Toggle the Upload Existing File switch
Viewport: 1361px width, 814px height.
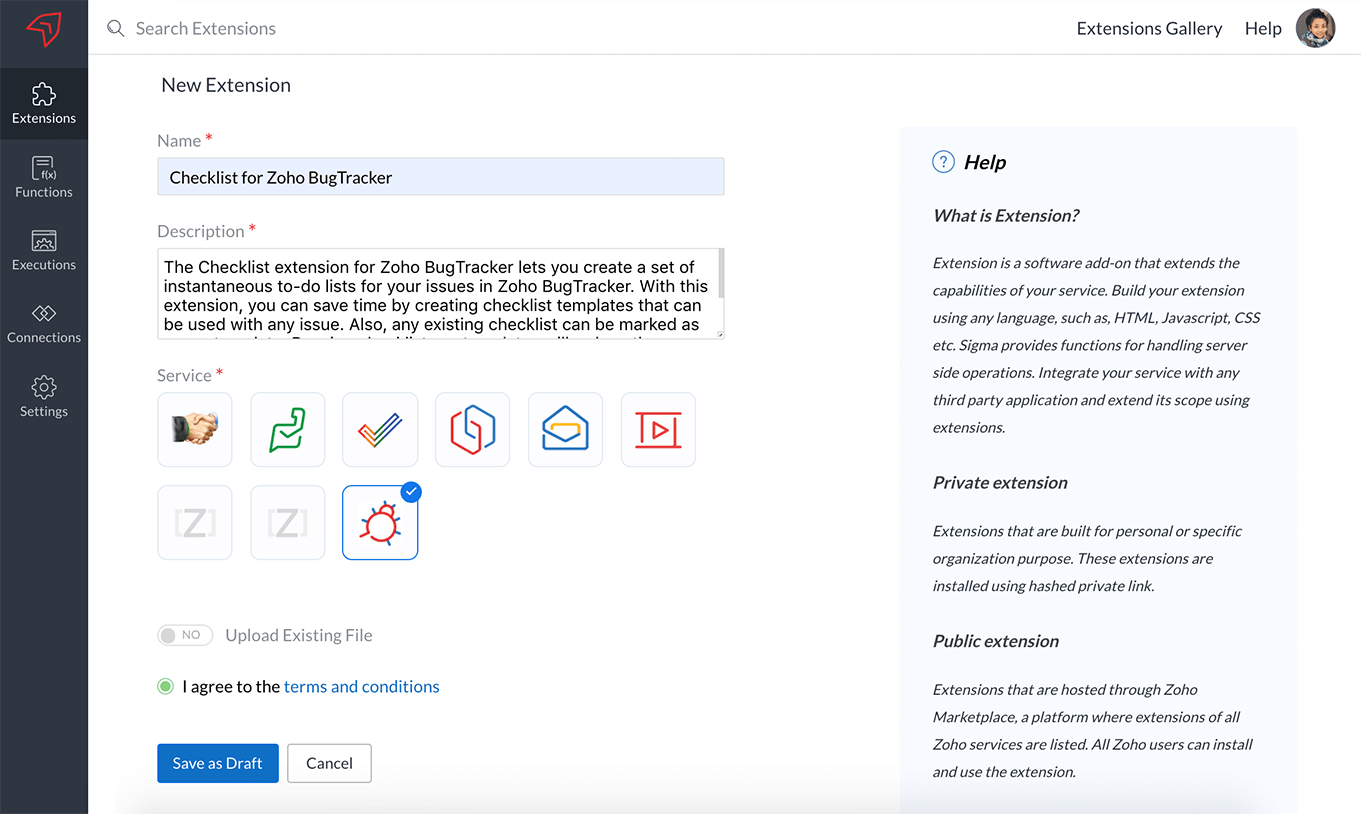tap(185, 635)
